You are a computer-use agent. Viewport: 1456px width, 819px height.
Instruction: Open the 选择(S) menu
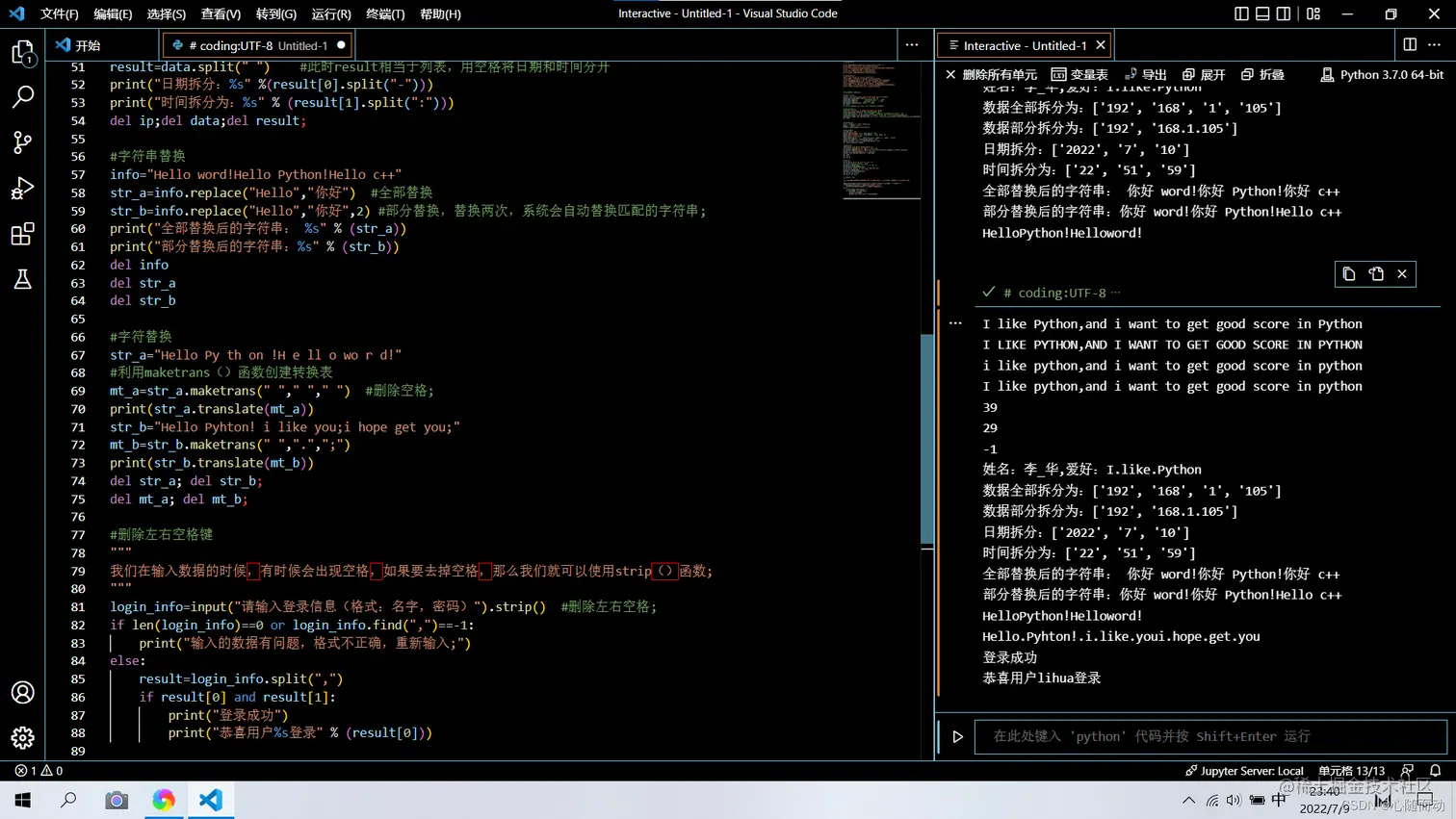[167, 13]
